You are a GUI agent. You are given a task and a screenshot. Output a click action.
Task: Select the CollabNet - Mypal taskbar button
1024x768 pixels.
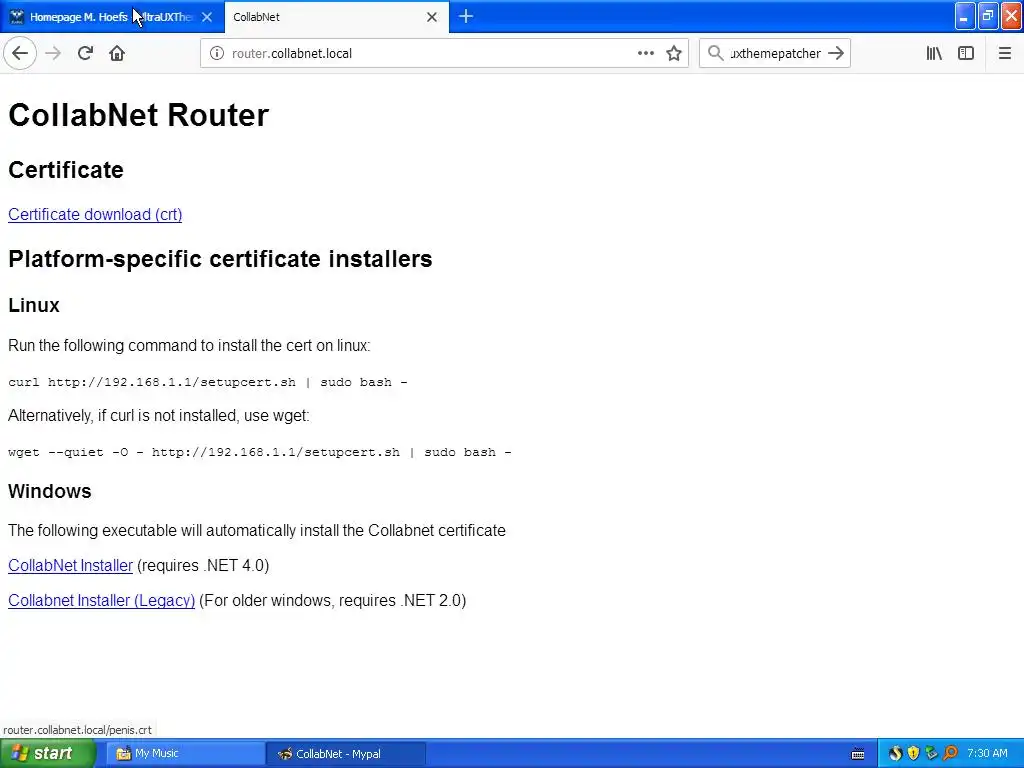tap(346, 754)
